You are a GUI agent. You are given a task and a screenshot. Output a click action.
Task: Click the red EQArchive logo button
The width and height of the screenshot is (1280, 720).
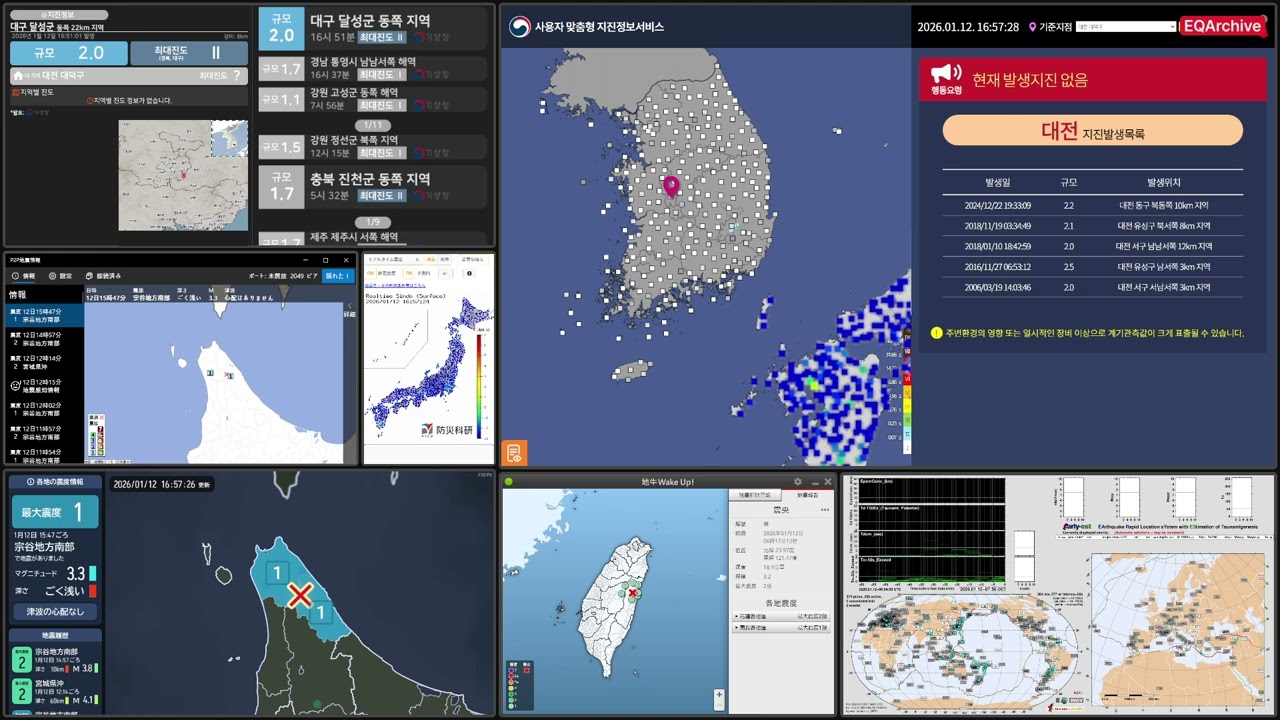click(x=1222, y=26)
